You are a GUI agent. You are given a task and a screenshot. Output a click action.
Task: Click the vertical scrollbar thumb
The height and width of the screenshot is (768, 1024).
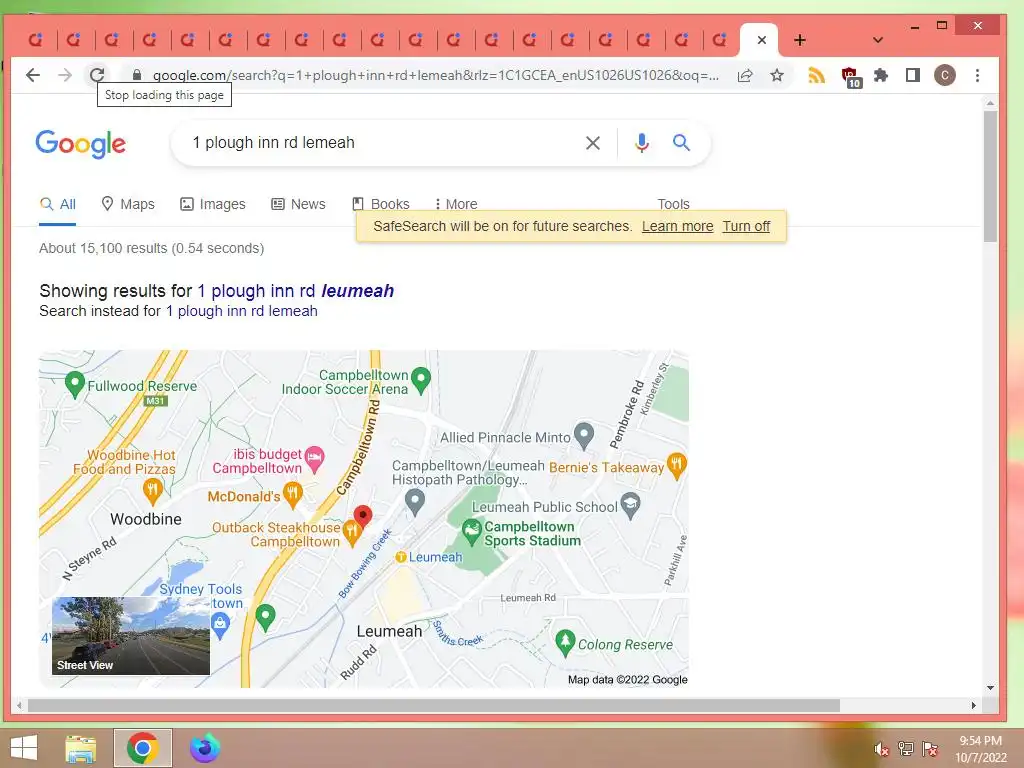click(990, 176)
